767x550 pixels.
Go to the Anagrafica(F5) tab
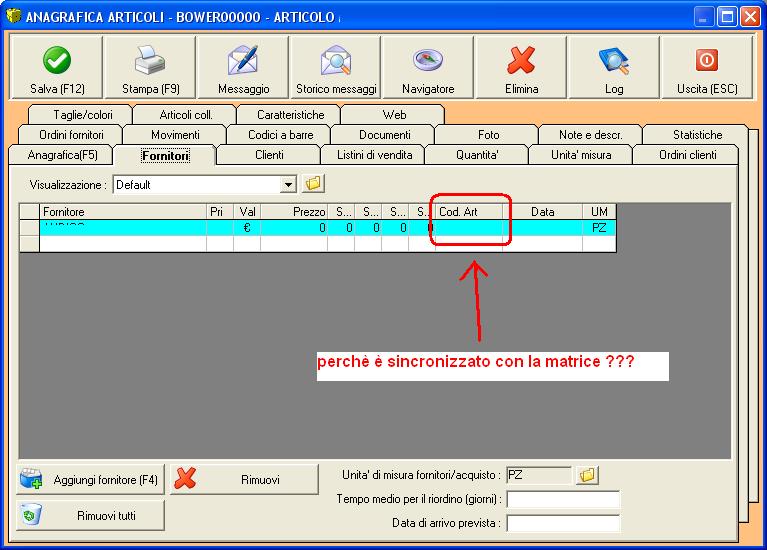(62, 155)
